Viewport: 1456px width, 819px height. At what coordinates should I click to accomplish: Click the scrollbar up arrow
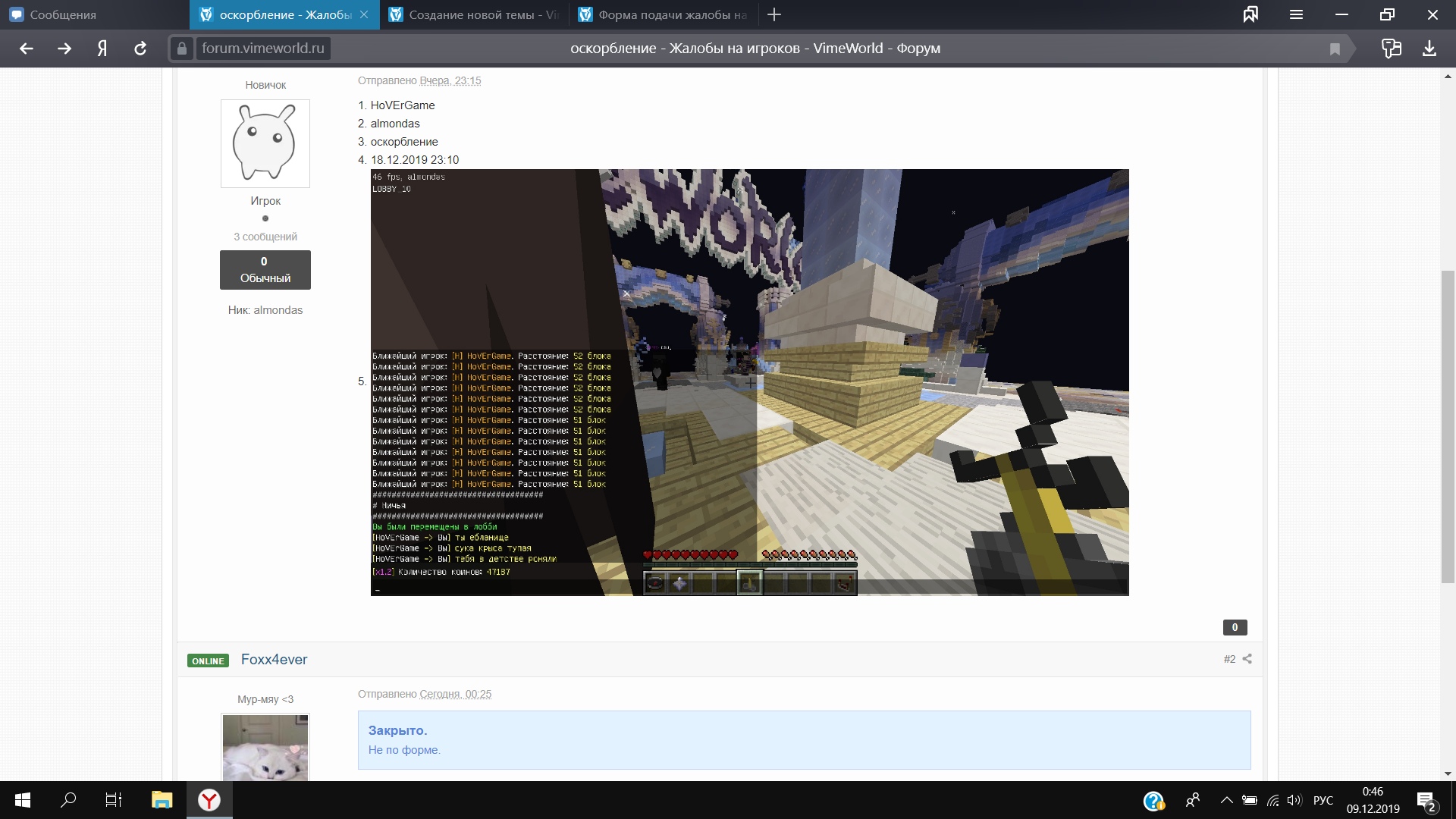pos(1448,76)
